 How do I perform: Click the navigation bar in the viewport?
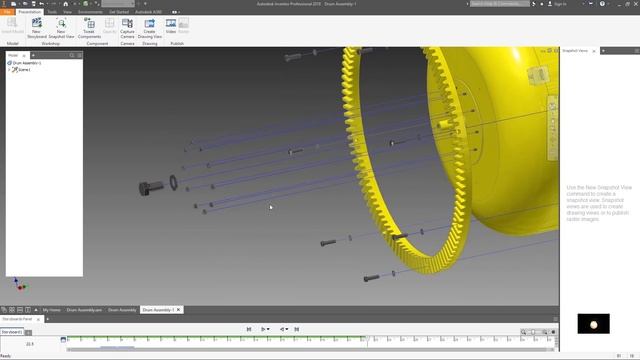click(552, 129)
